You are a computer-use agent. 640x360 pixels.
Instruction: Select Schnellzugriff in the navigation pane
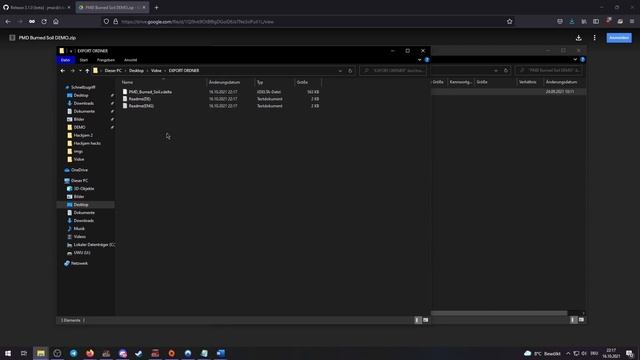tap(83, 87)
